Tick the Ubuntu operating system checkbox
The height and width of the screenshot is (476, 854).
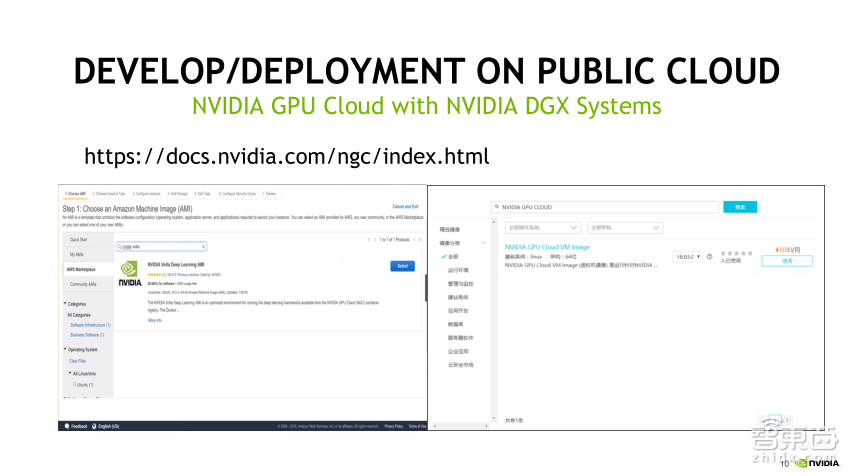pyautogui.click(x=74, y=384)
